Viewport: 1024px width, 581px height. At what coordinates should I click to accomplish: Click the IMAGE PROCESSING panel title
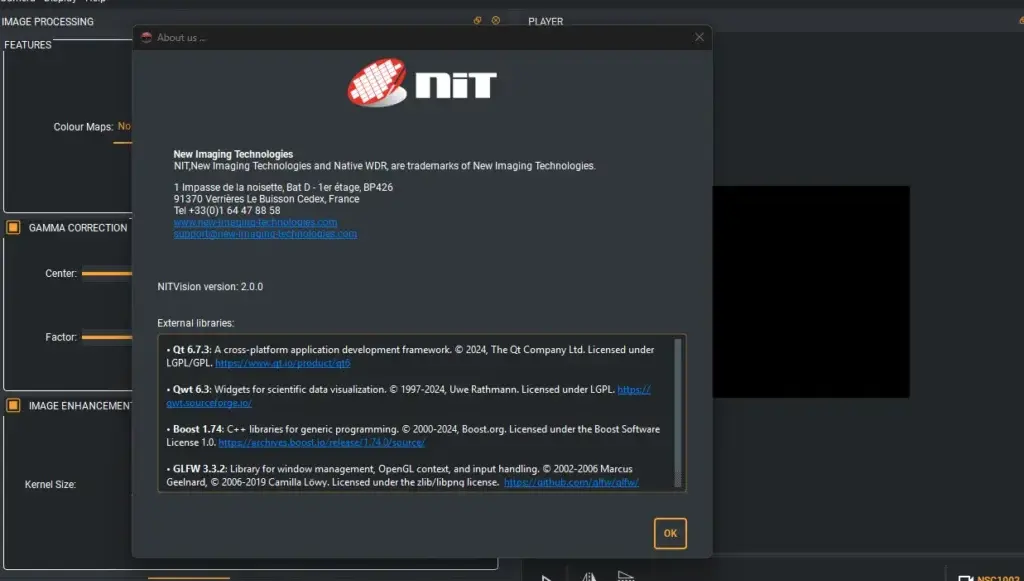coord(48,22)
